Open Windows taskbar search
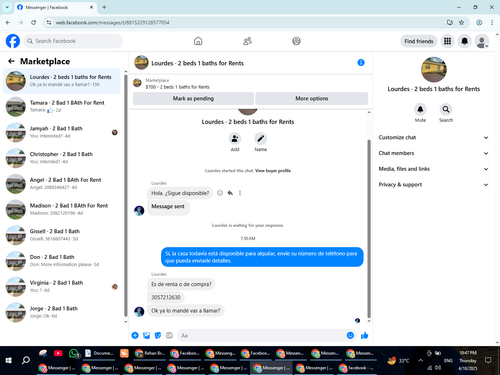 (x=26, y=360)
